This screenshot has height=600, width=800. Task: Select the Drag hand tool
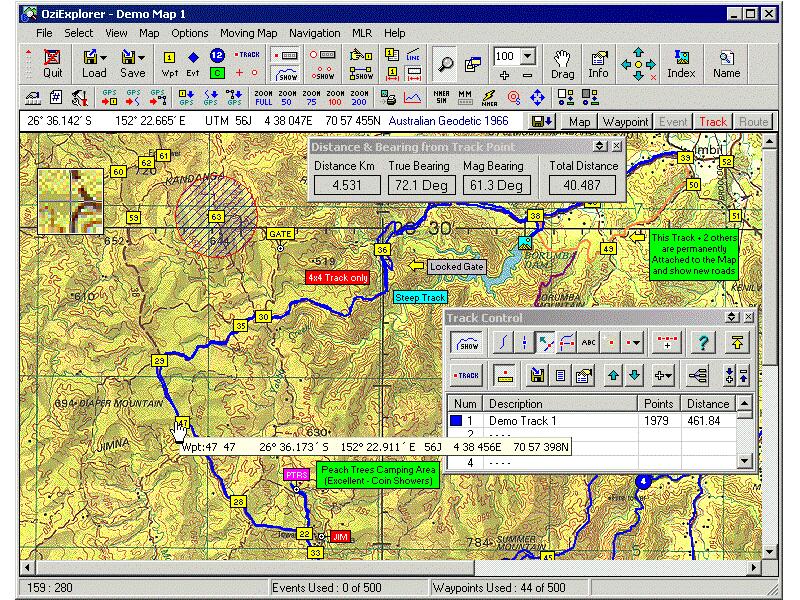562,63
